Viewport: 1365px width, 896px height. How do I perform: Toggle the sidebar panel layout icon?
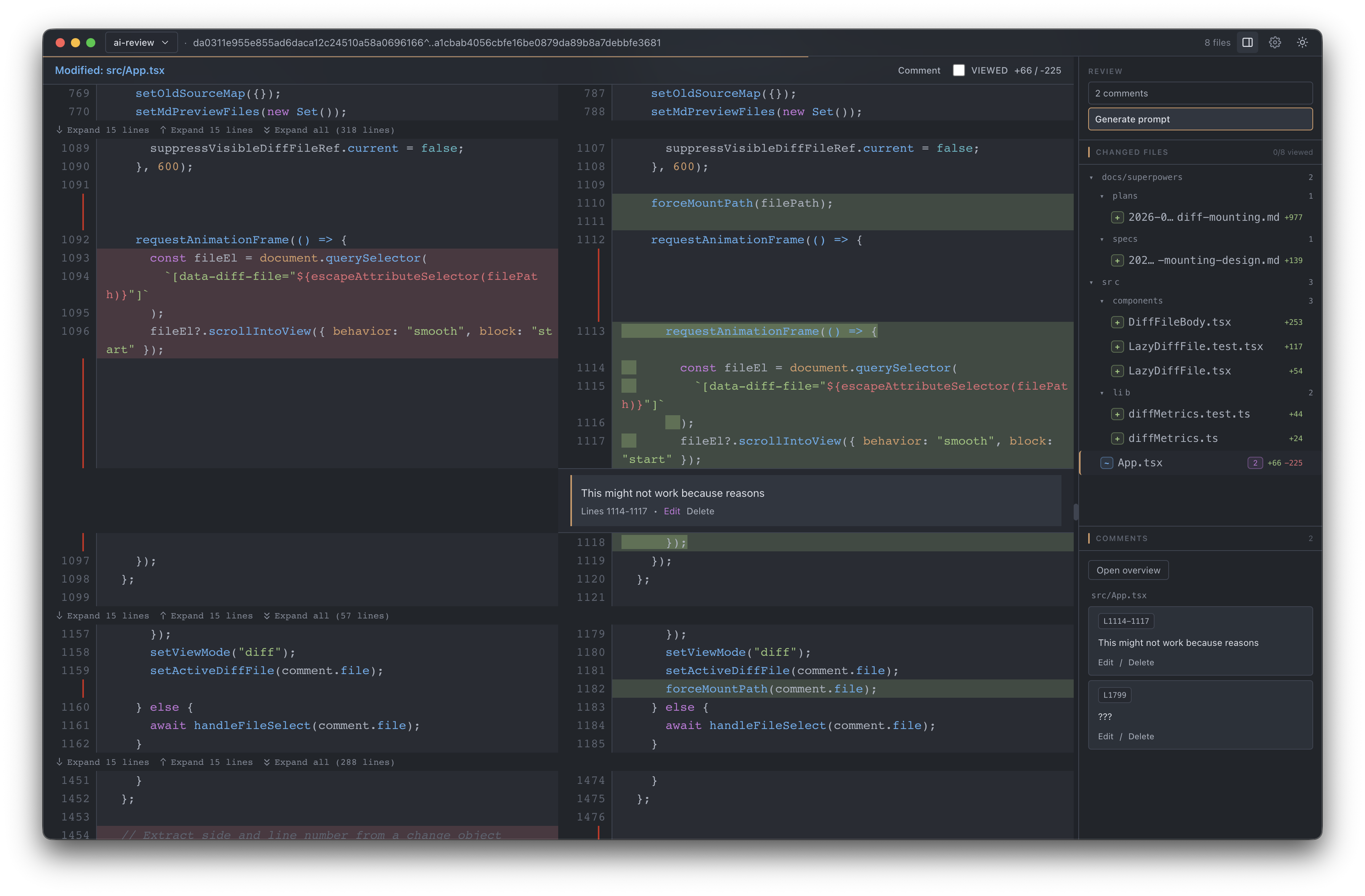1247,42
